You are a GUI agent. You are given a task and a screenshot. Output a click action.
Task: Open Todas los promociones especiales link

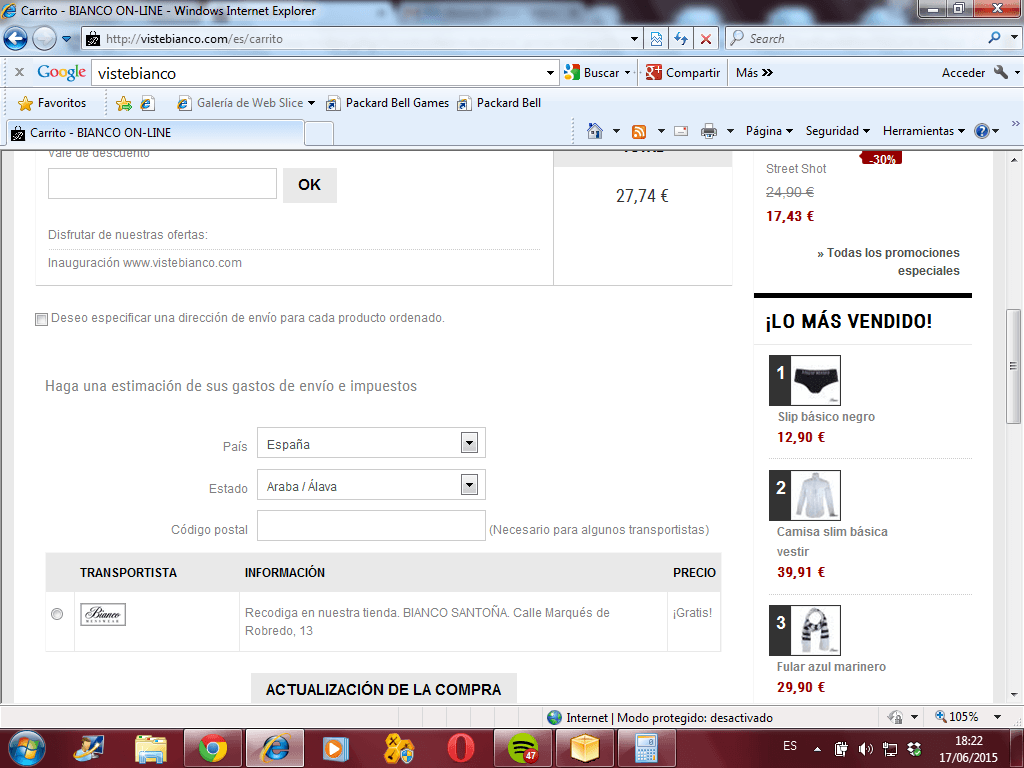pyautogui.click(x=888, y=261)
